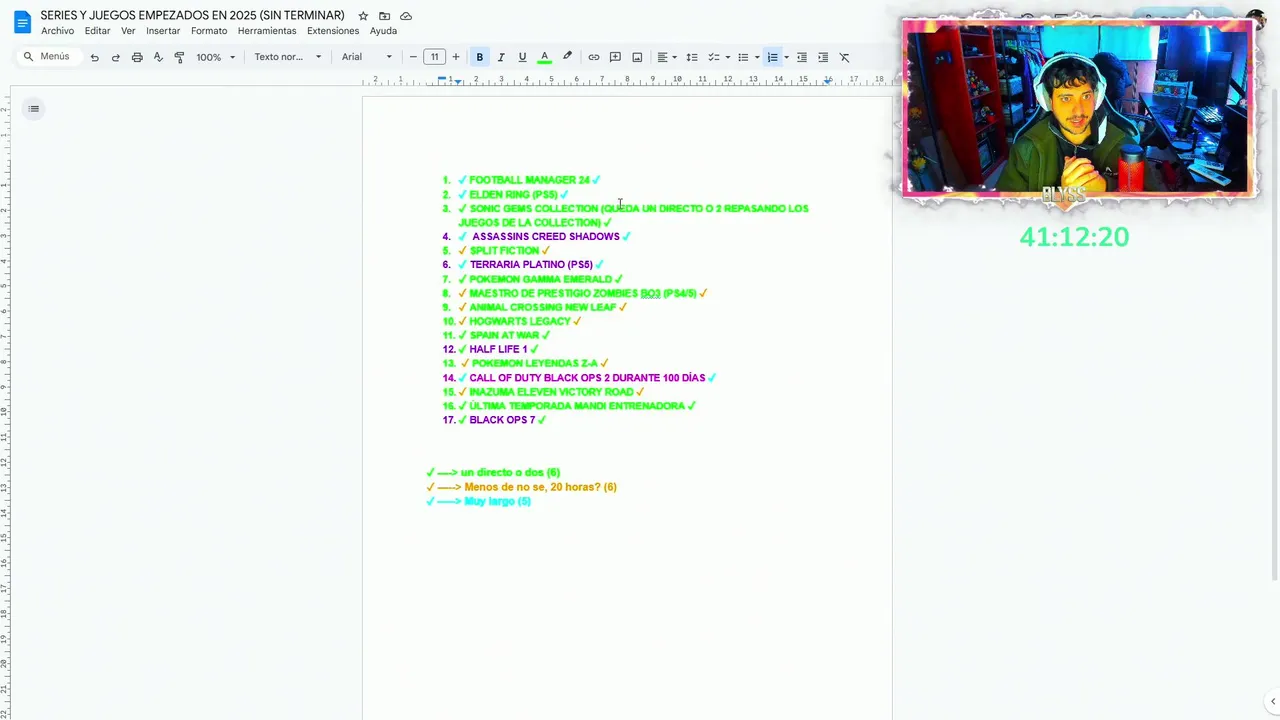Open the Ver menu

click(x=128, y=31)
